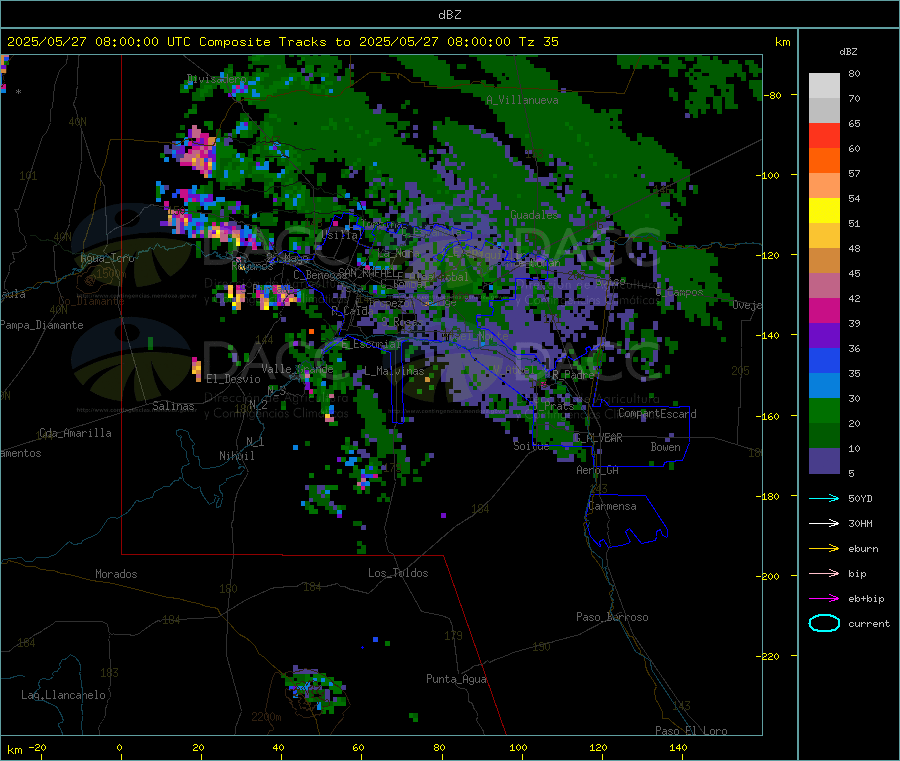Click the 'Salinas' map label
Image resolution: width=900 pixels, height=761 pixels.
click(x=173, y=406)
